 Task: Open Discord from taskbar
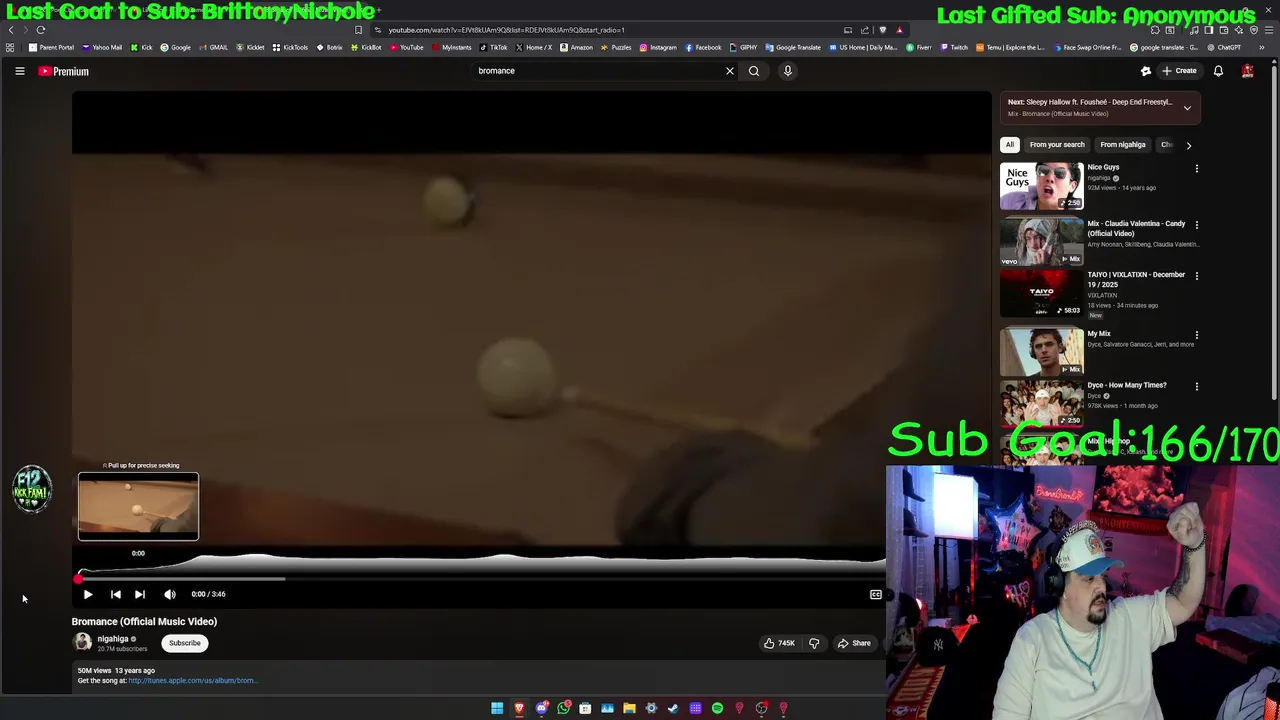[x=541, y=708]
